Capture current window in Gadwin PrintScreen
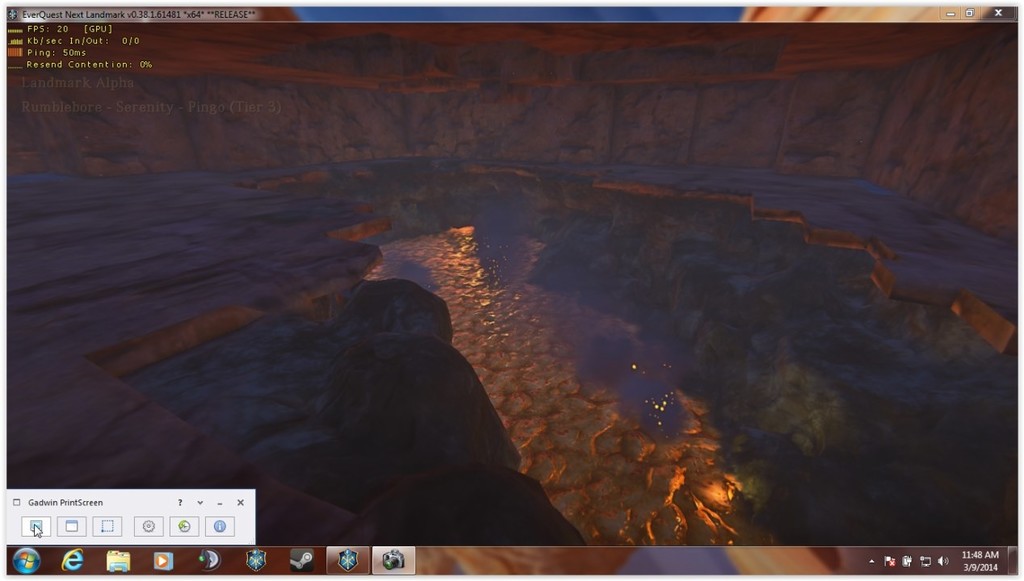 click(72, 526)
